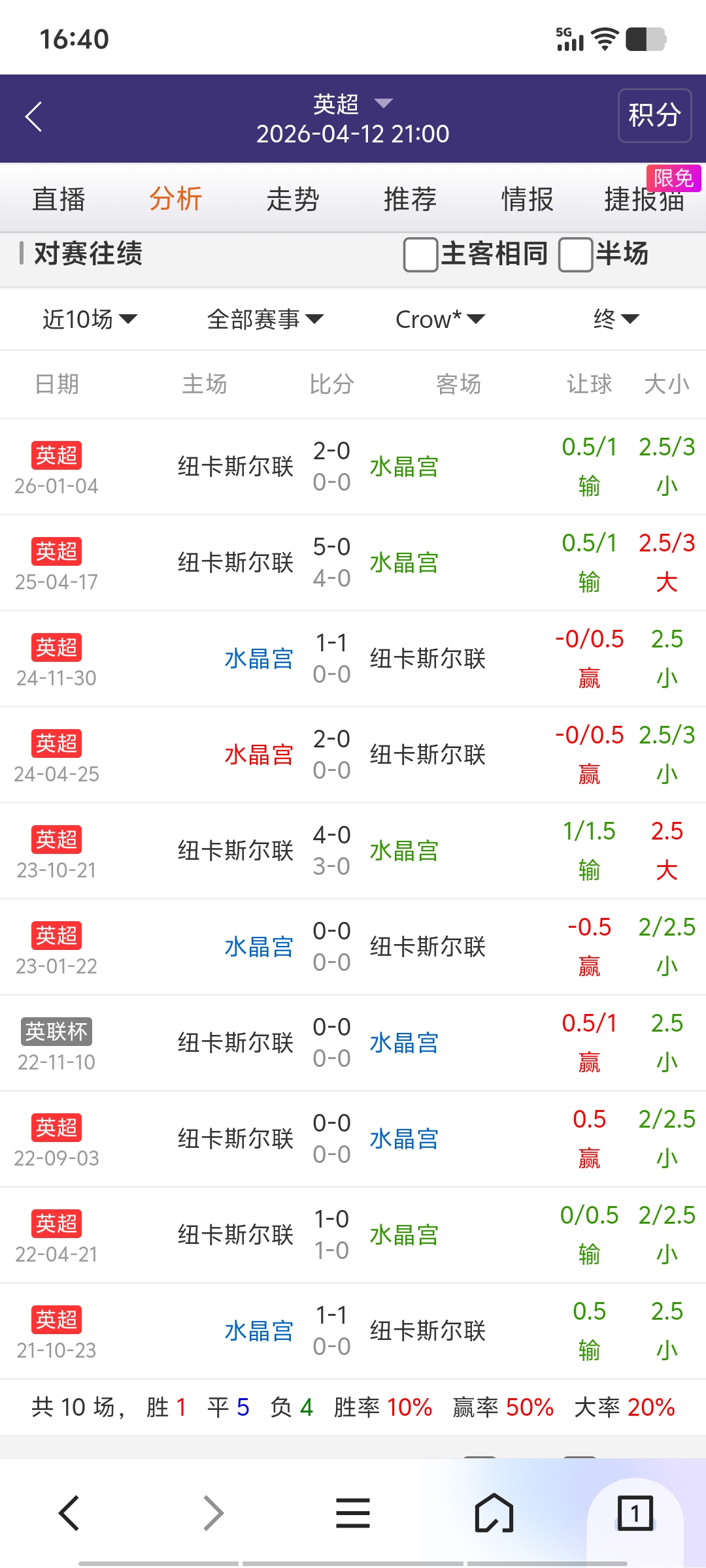Switch to the 走势 tab

(292, 199)
